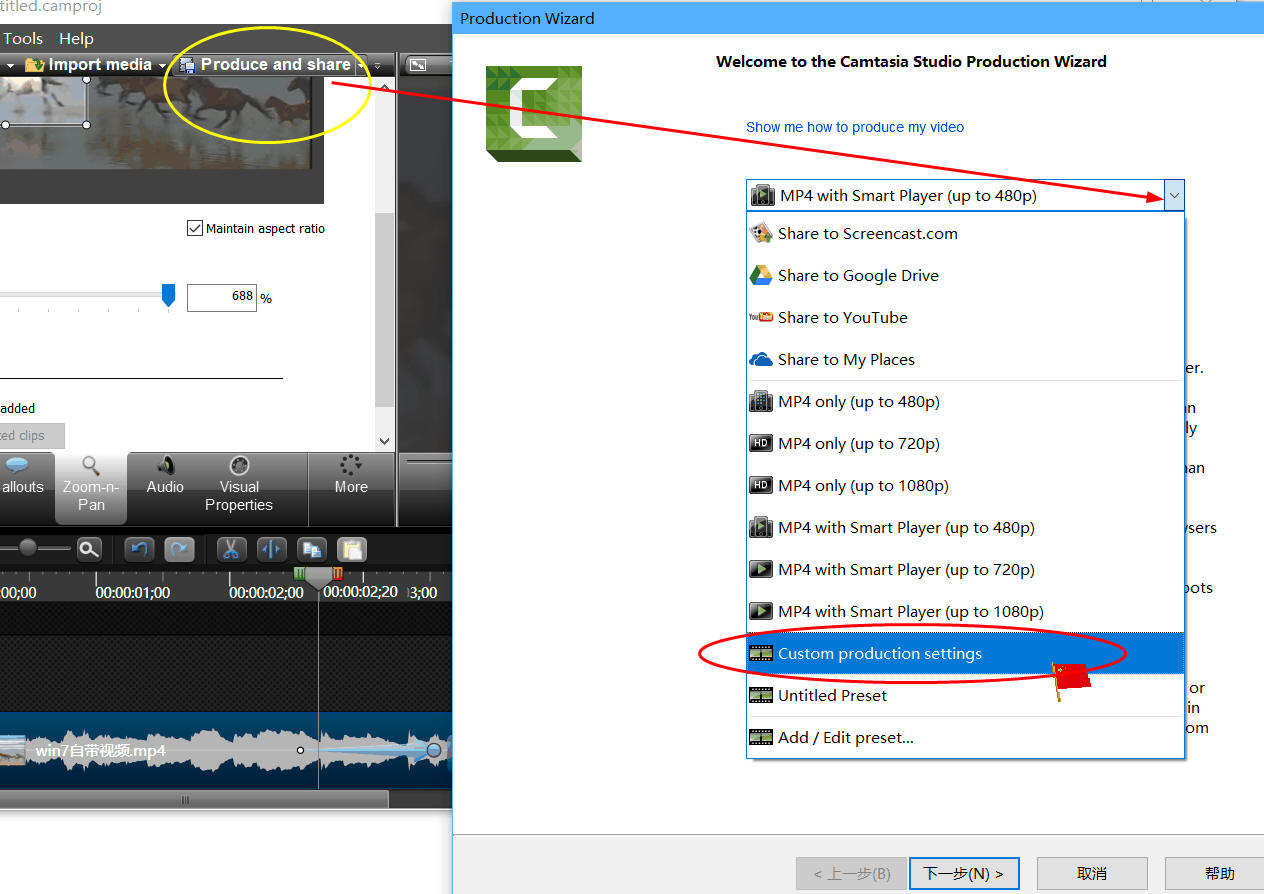Select Share to YouTube
1264x894 pixels.
click(965, 318)
